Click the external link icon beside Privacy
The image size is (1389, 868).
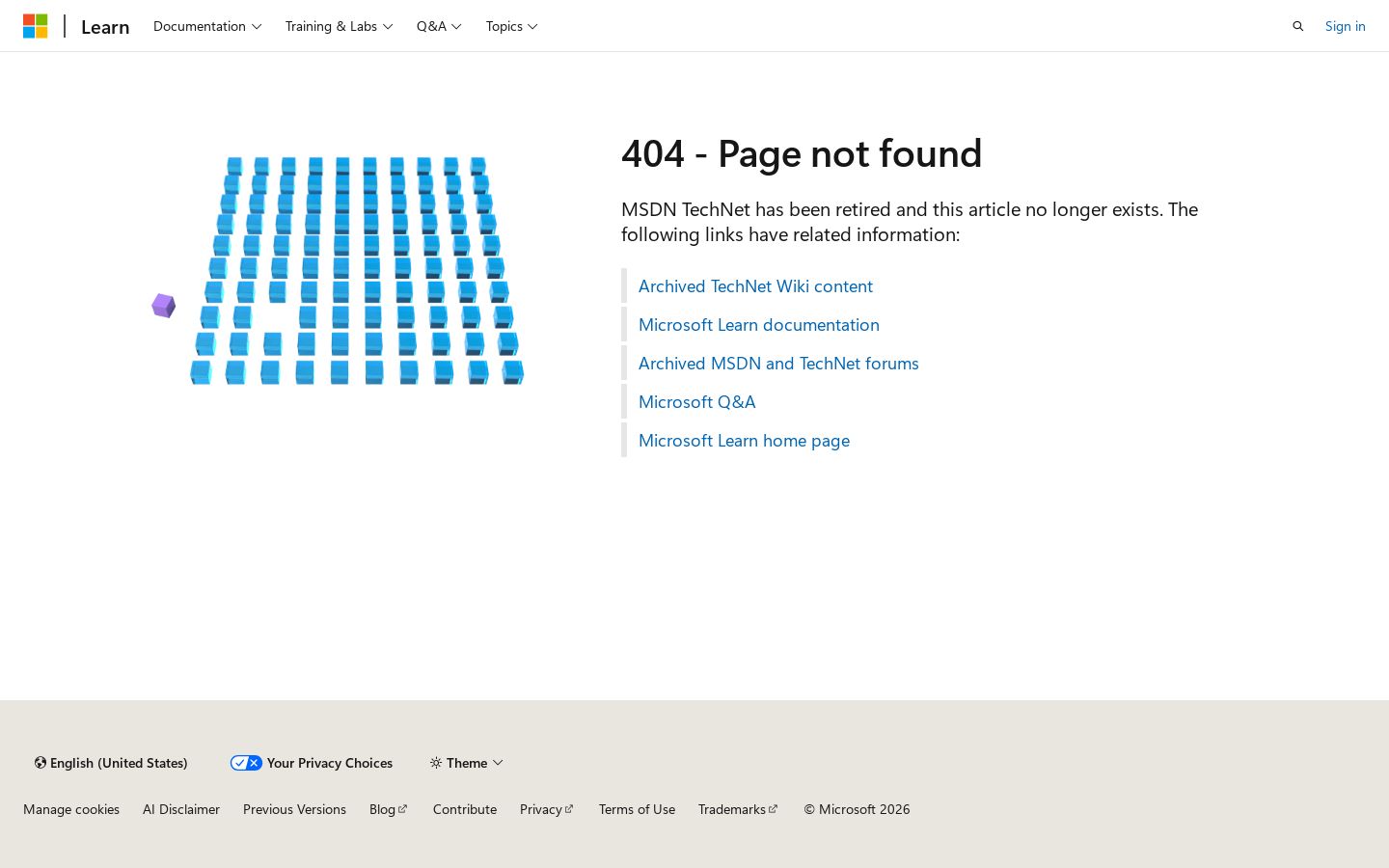[x=569, y=808]
